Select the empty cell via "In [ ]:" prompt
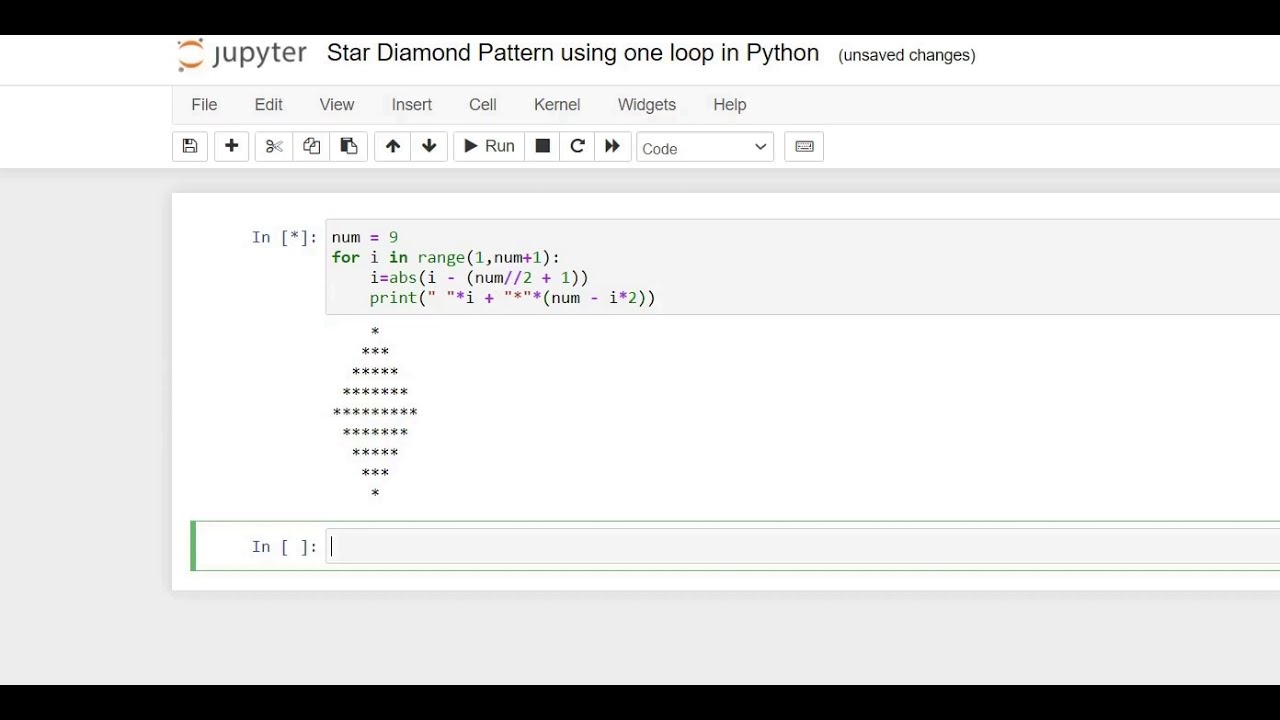Viewport: 1280px width, 720px height. (284, 547)
